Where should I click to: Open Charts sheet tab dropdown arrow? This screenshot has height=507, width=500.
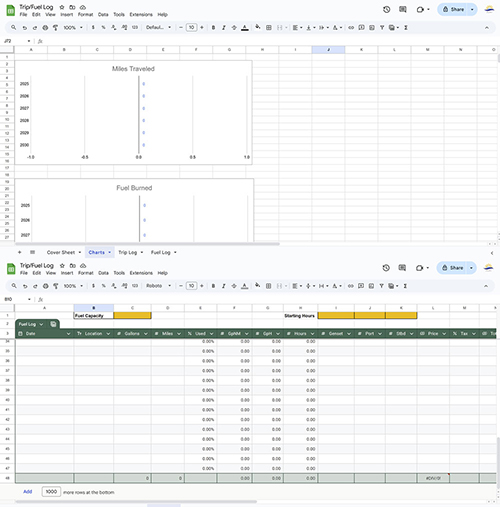[109, 252]
